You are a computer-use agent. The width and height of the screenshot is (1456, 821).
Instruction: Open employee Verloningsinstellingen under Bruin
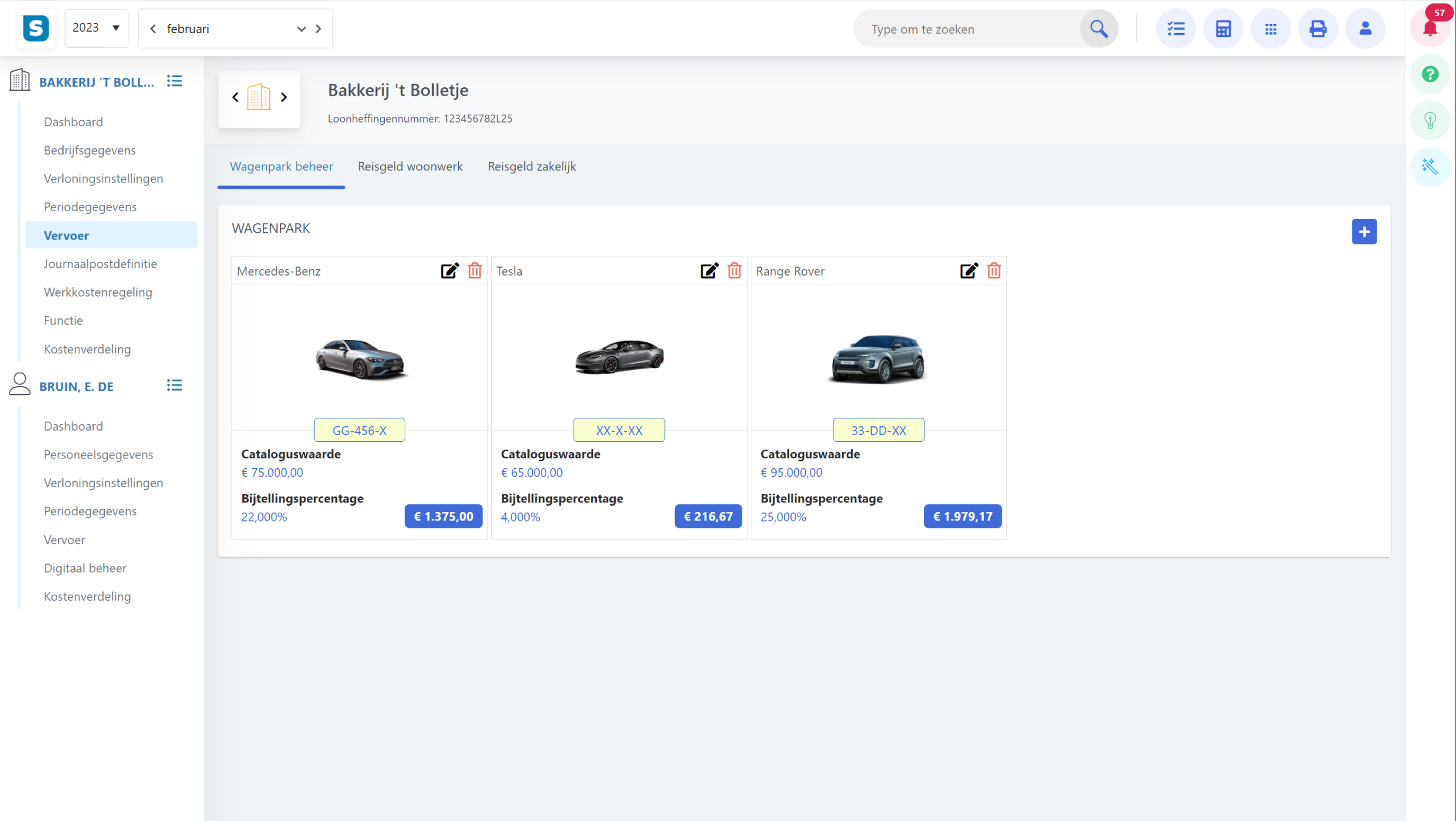click(104, 483)
